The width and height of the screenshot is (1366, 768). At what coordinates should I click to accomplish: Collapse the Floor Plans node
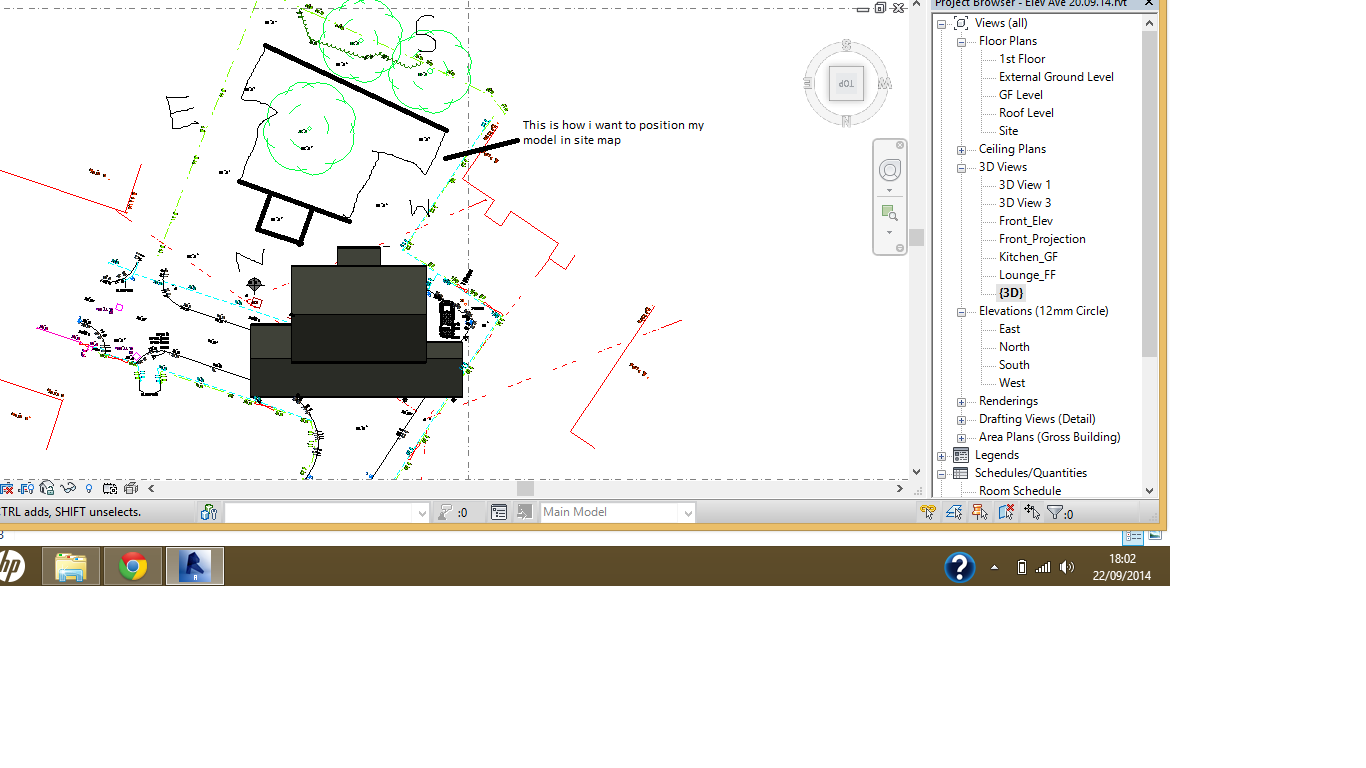[961, 41]
